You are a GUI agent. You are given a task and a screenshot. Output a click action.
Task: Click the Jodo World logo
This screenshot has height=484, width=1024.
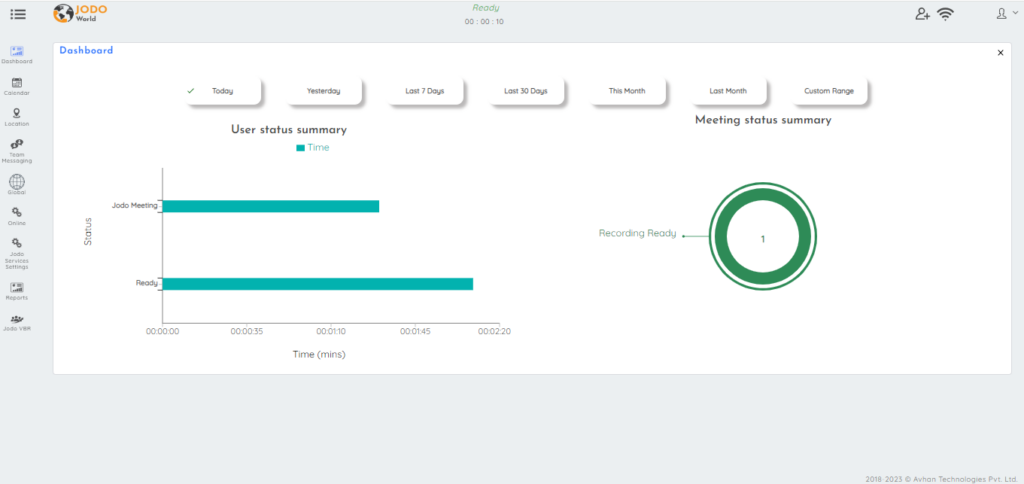pos(80,13)
